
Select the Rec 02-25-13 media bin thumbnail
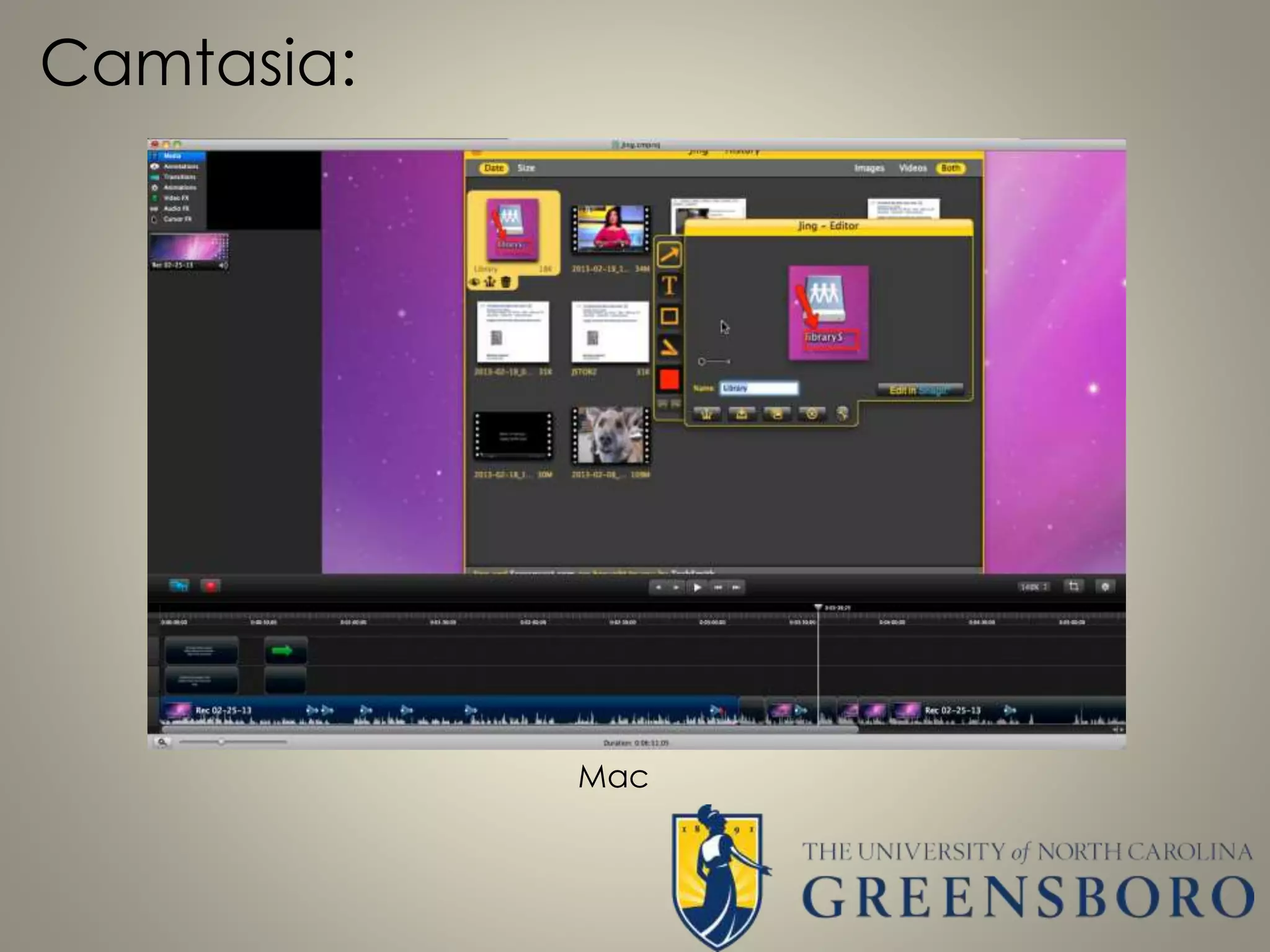(x=189, y=252)
